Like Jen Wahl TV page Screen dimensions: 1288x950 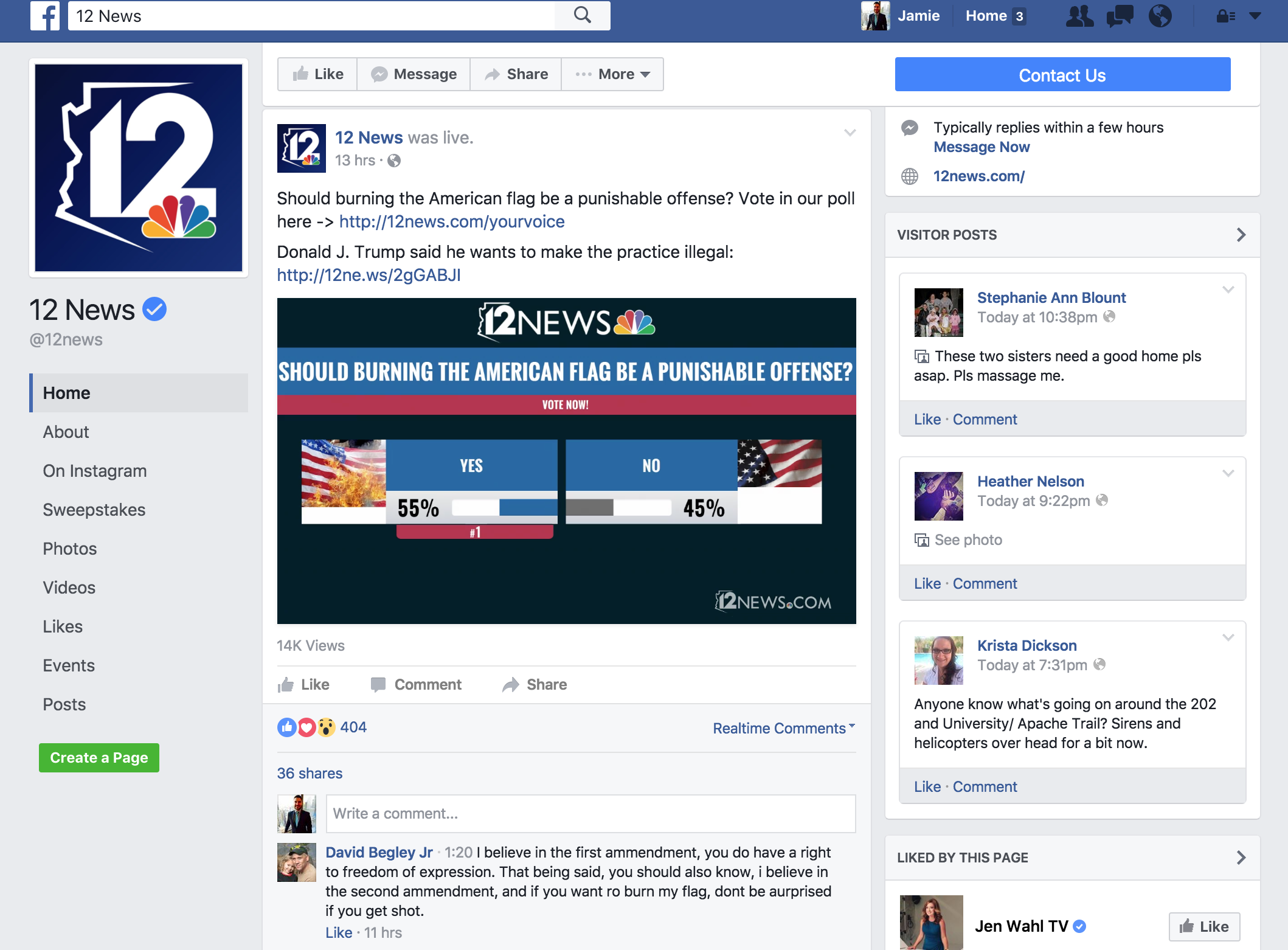click(1204, 926)
